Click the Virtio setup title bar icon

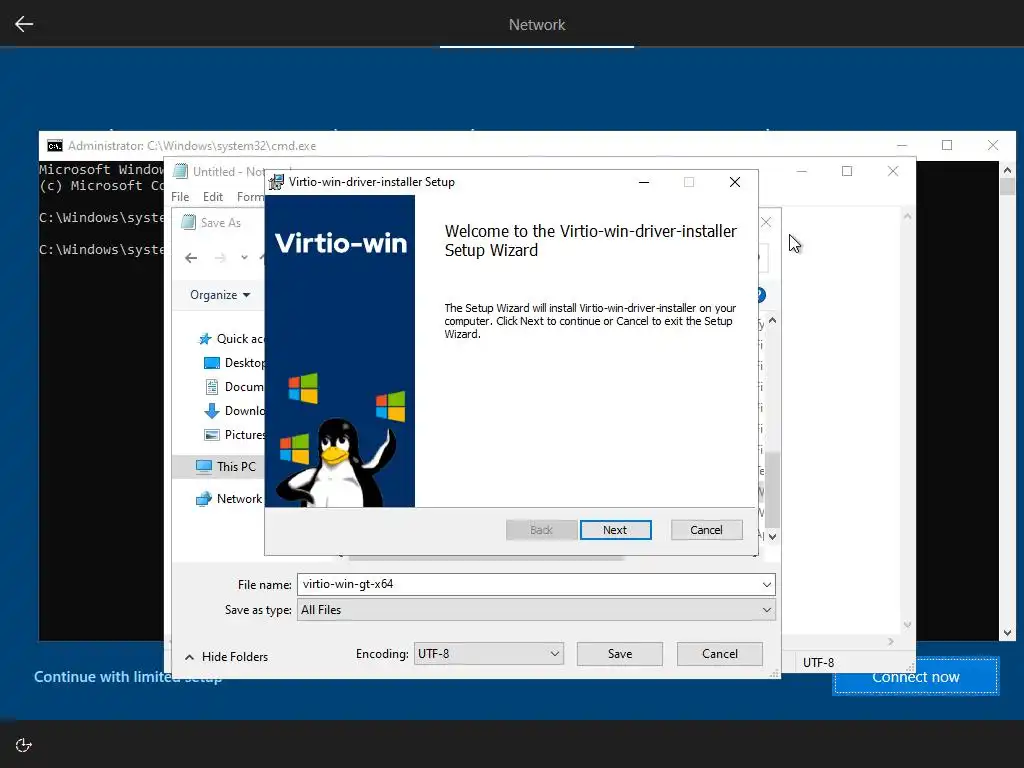(277, 182)
